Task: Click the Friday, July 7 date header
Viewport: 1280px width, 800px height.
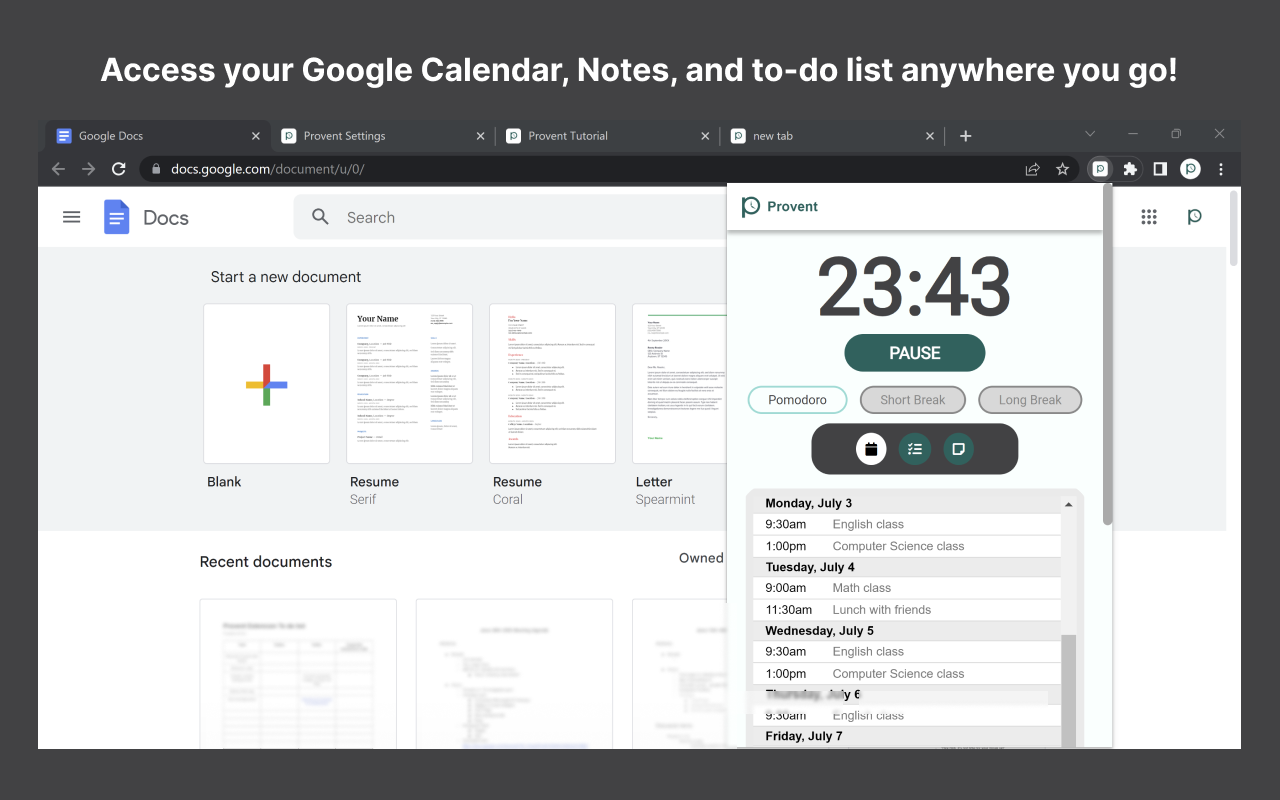Action: (x=804, y=736)
